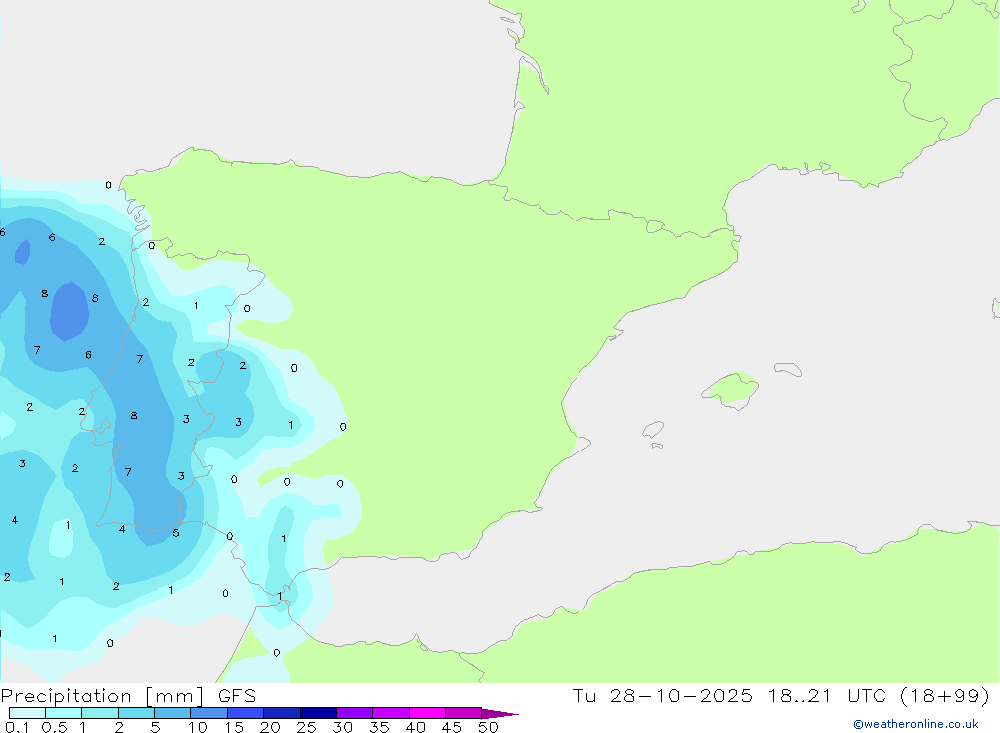Click the '35' legend scale label
Viewport: 1000px width, 733px height.
click(x=379, y=727)
